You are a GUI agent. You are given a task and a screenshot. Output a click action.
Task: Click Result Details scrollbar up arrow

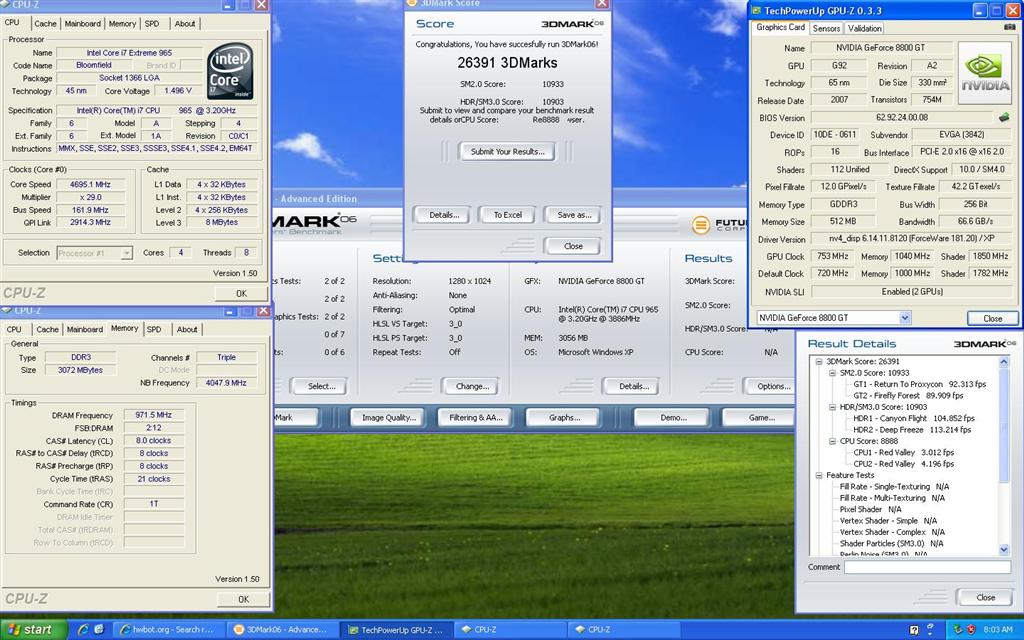(x=1004, y=362)
